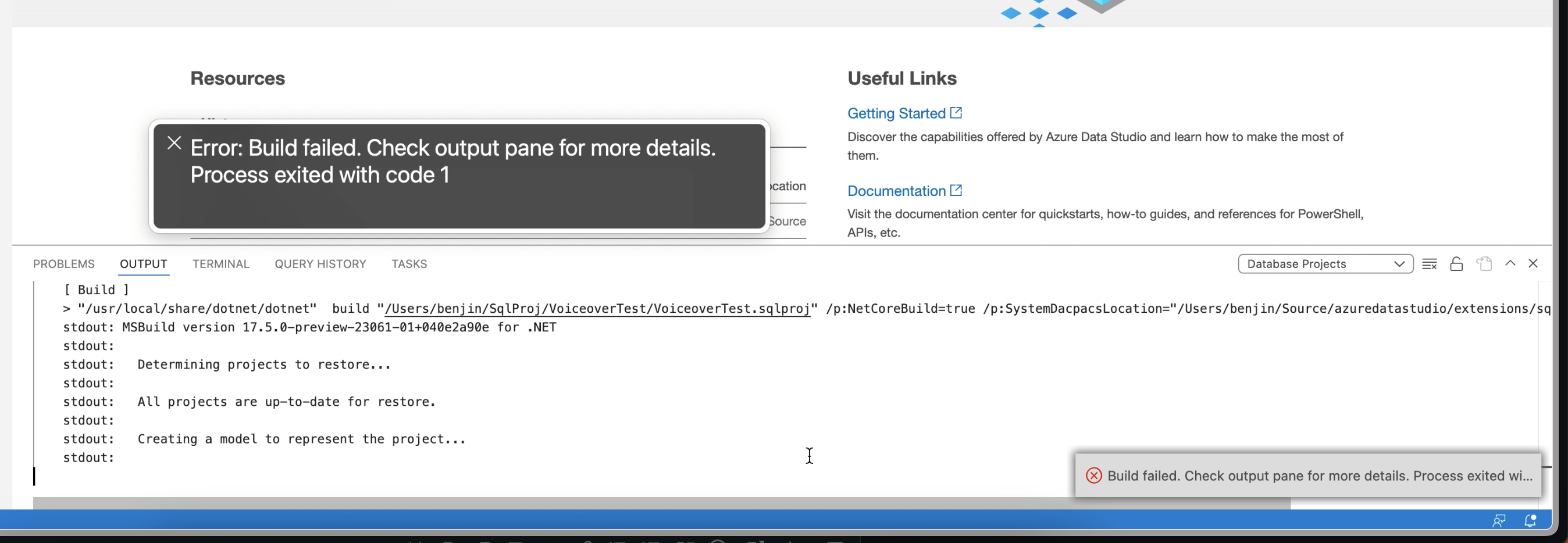The height and width of the screenshot is (543, 1568).
Task: Toggle the error icon on the failed build toast
Action: click(1093, 476)
